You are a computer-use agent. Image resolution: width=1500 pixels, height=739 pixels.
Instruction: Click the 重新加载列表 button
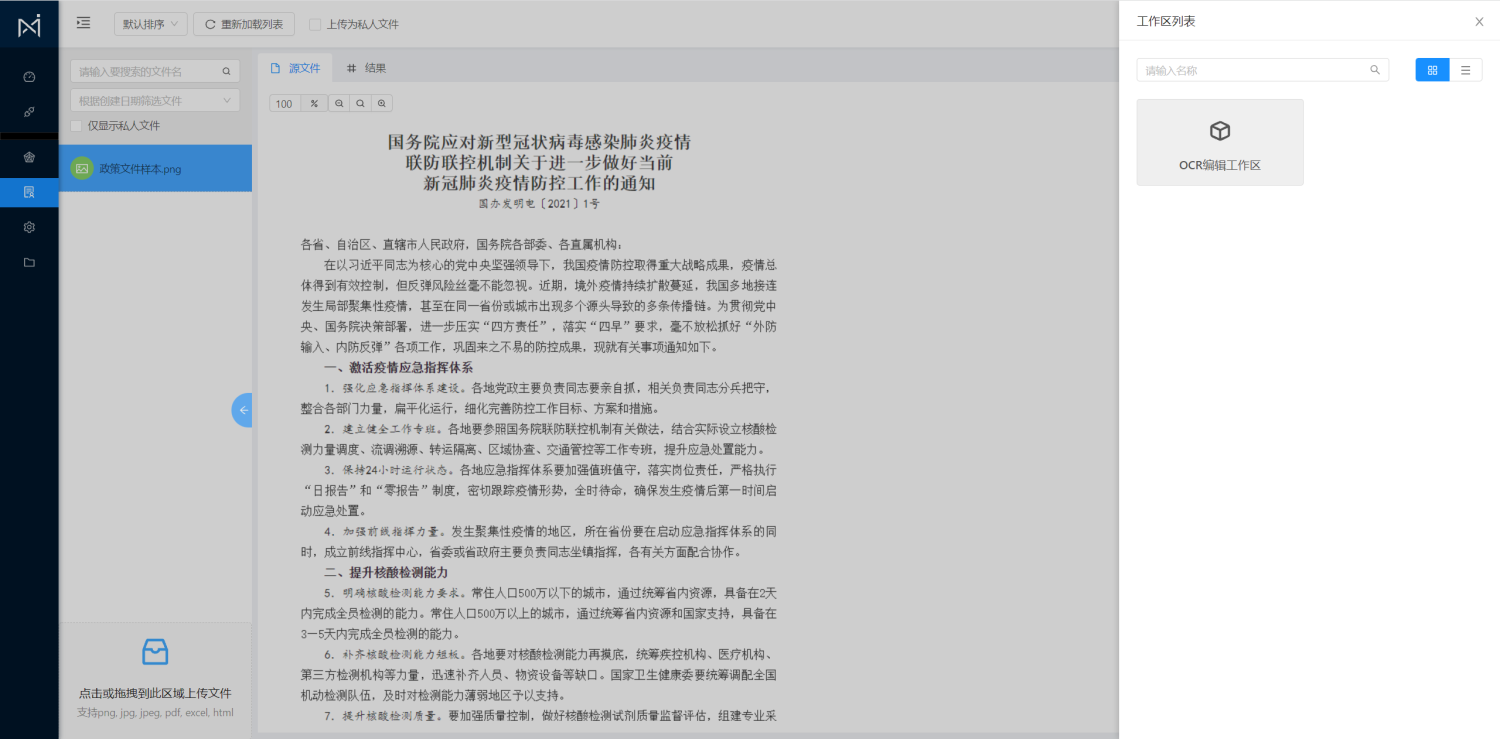(x=243, y=24)
